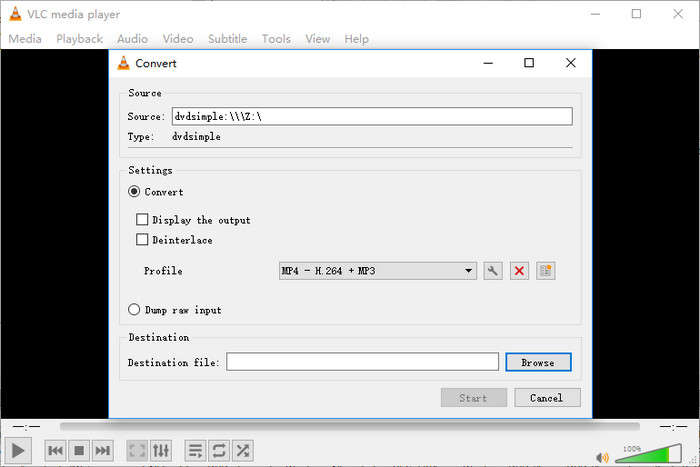
Task: Adjust the volume slider at 100%
Action: pos(649,454)
